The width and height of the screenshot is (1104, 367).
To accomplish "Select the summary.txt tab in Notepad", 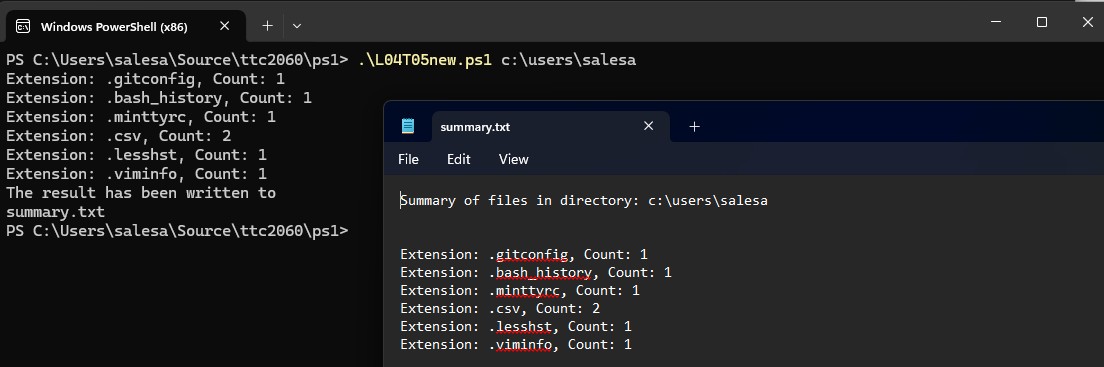I will (x=550, y=127).
